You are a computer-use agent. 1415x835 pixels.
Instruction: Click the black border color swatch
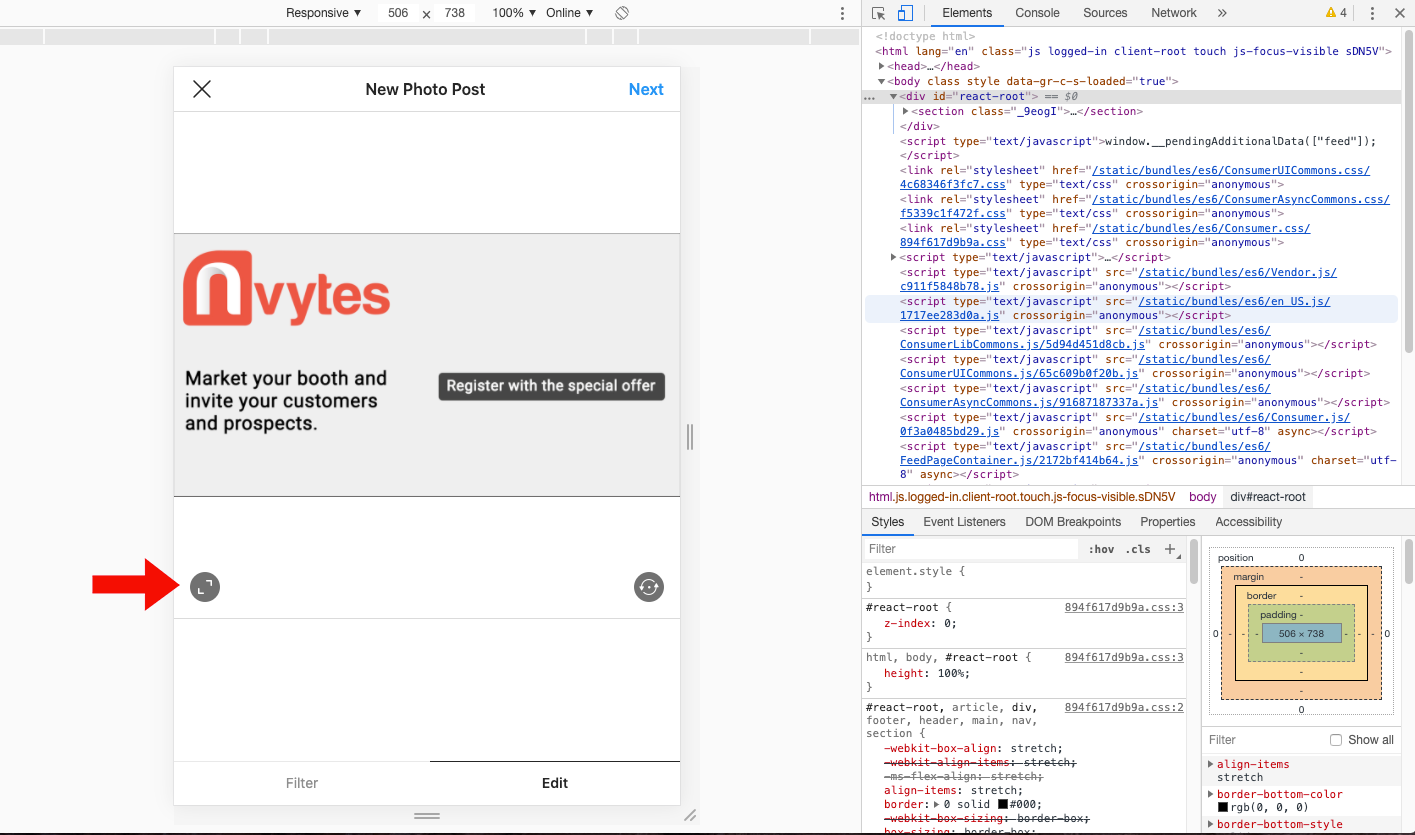click(1003, 804)
